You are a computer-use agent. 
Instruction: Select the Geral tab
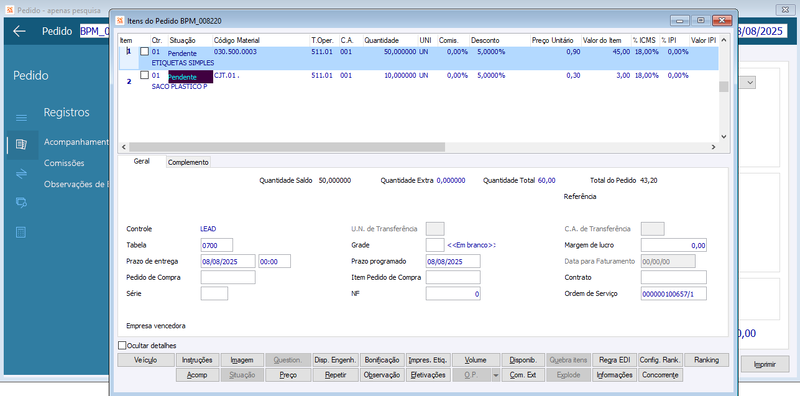click(x=141, y=161)
